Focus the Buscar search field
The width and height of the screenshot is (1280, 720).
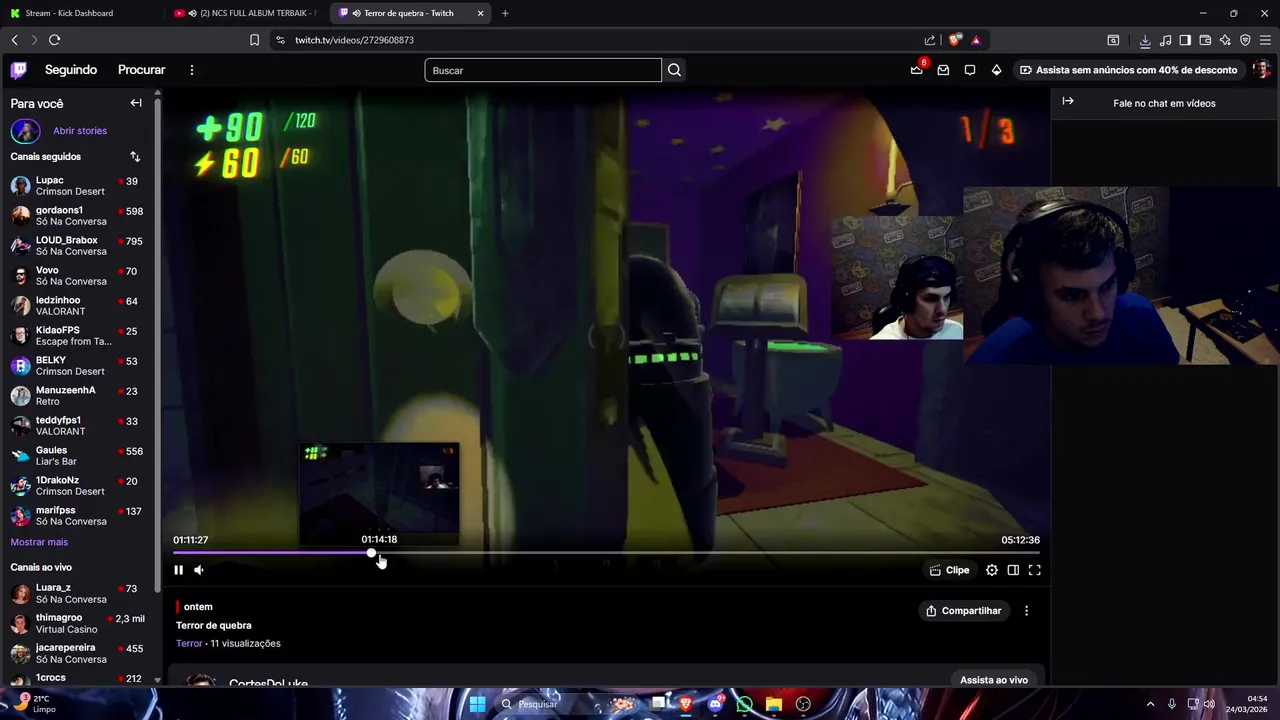point(543,70)
